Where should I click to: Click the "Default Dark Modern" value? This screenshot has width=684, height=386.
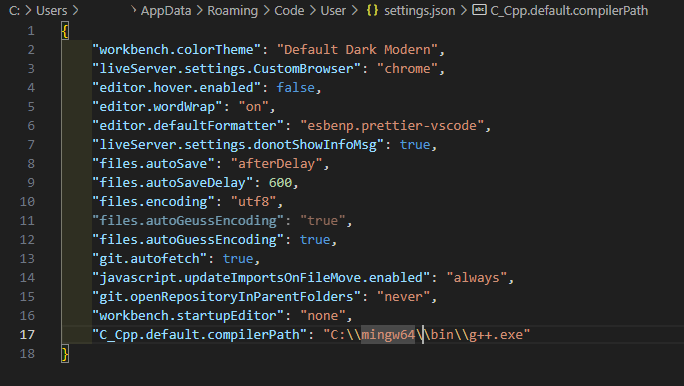tap(357, 50)
